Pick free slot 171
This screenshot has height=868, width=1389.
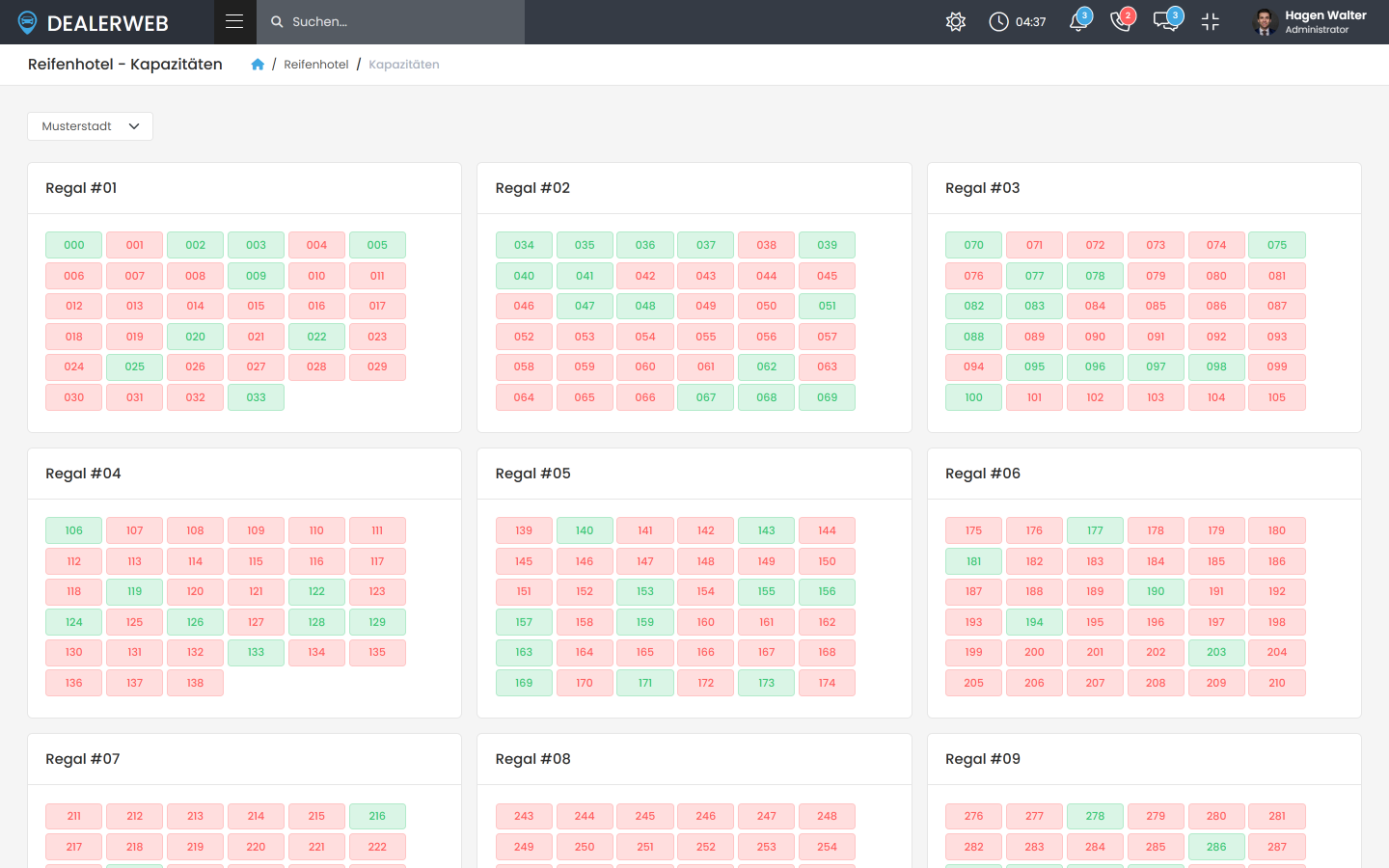[645, 683]
